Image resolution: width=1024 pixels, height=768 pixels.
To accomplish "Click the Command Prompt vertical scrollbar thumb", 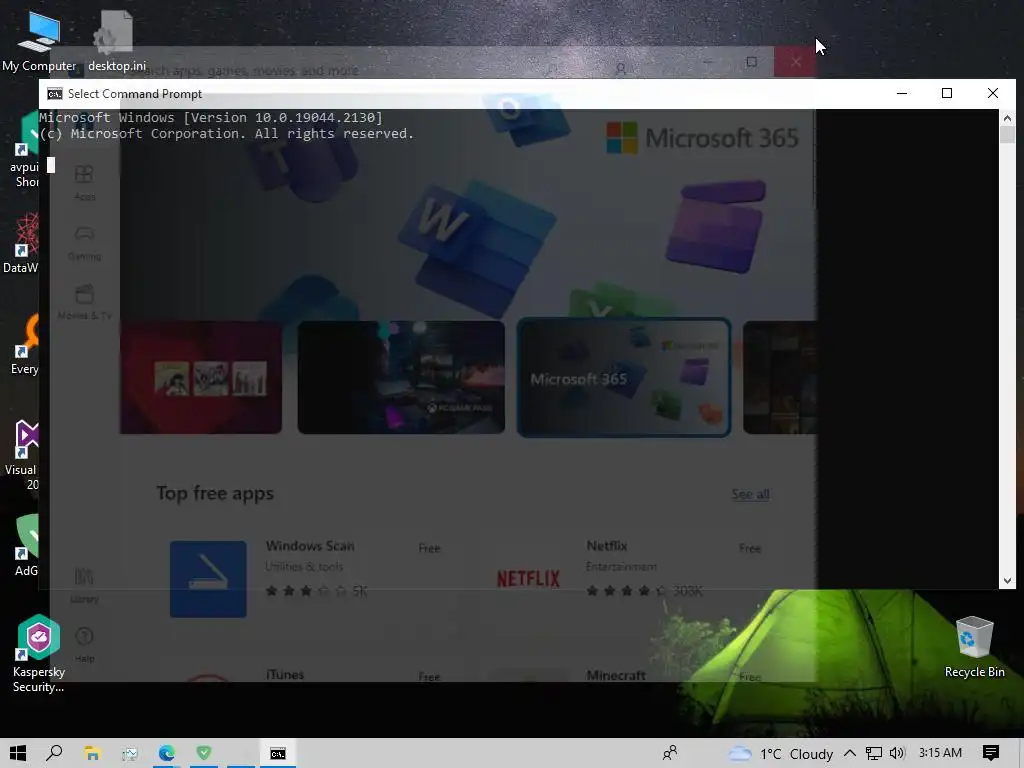I will click(x=1007, y=135).
